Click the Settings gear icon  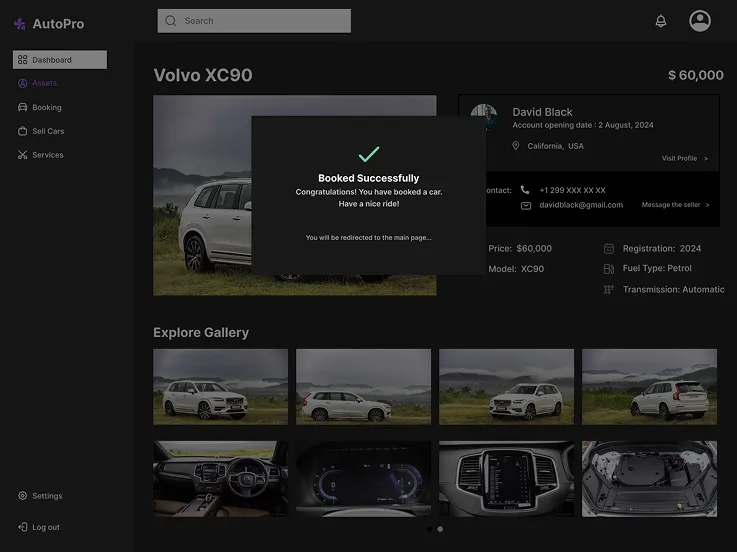[22, 496]
